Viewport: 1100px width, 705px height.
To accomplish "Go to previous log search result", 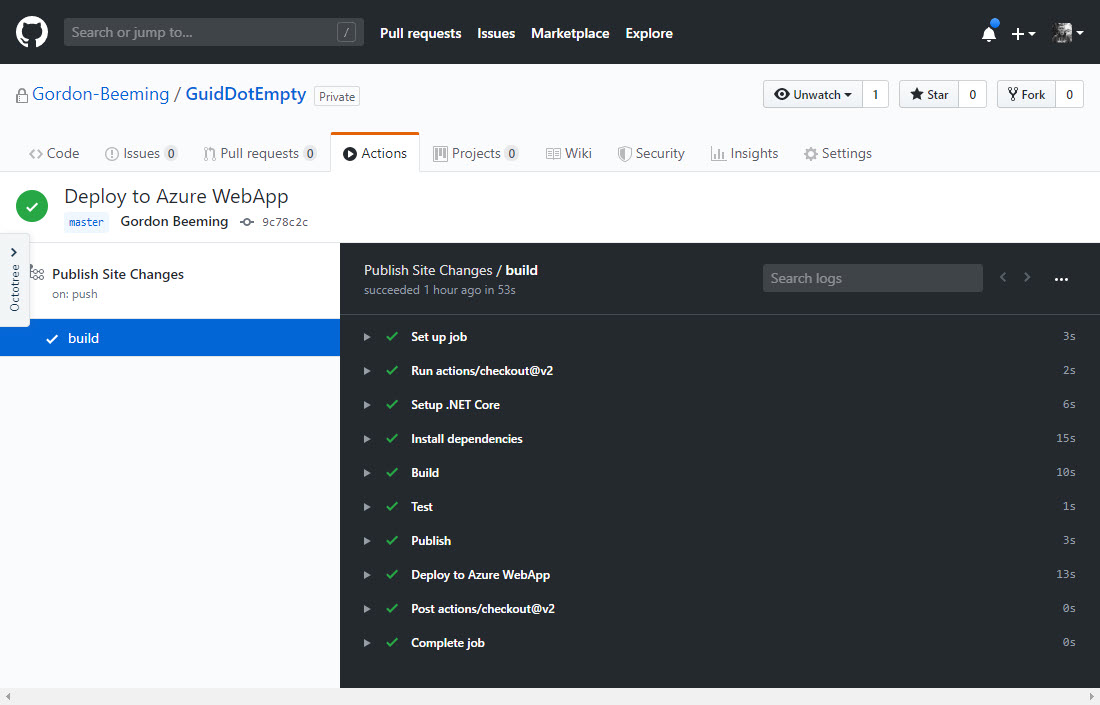I will (x=1003, y=278).
